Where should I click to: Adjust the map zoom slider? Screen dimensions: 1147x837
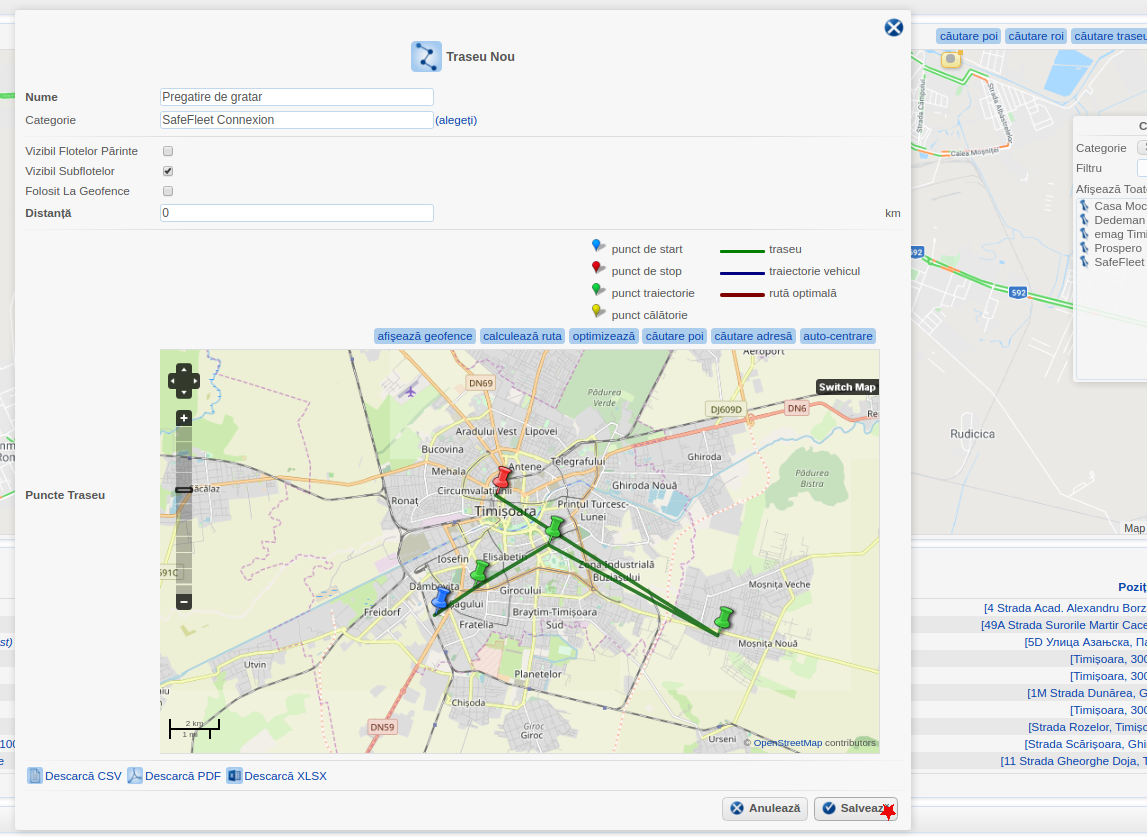[183, 490]
